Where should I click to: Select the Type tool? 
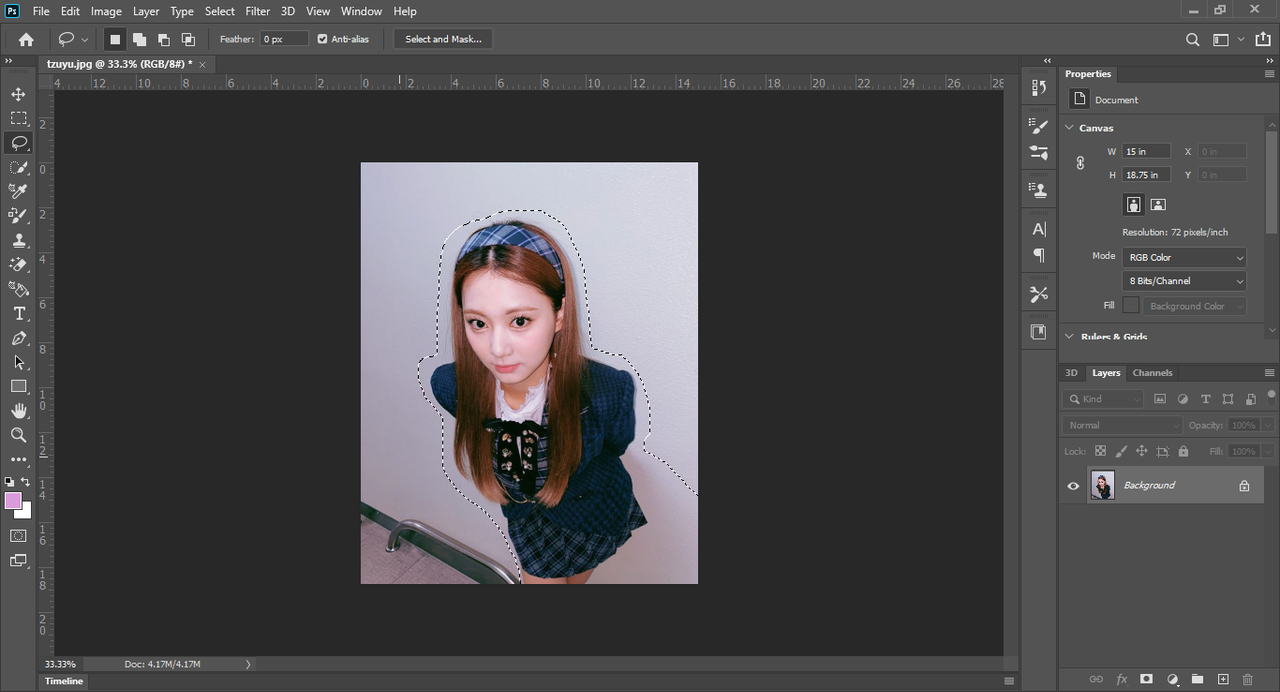click(18, 314)
